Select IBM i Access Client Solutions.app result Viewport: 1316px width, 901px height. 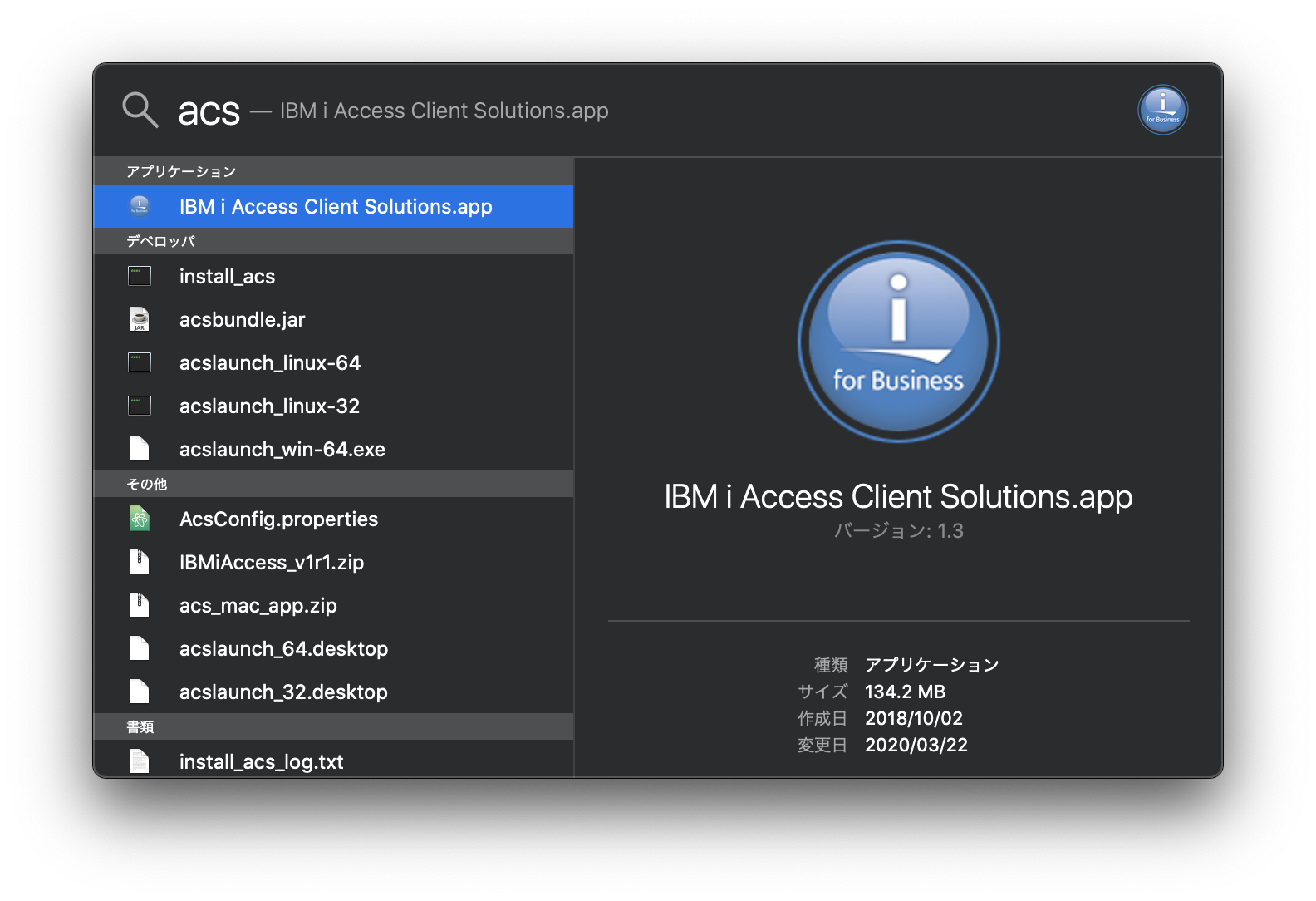[333, 206]
